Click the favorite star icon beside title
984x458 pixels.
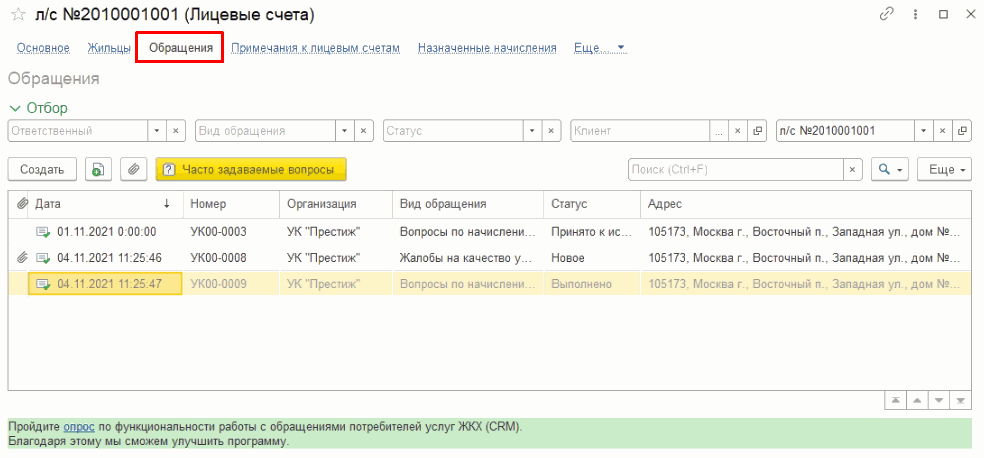16,15
